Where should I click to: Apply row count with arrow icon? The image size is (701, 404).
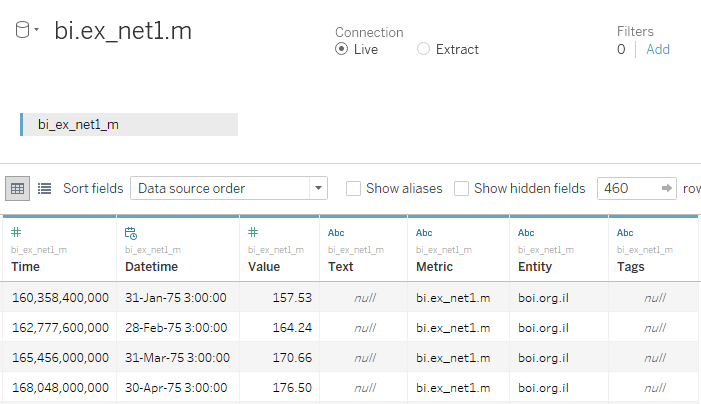667,188
